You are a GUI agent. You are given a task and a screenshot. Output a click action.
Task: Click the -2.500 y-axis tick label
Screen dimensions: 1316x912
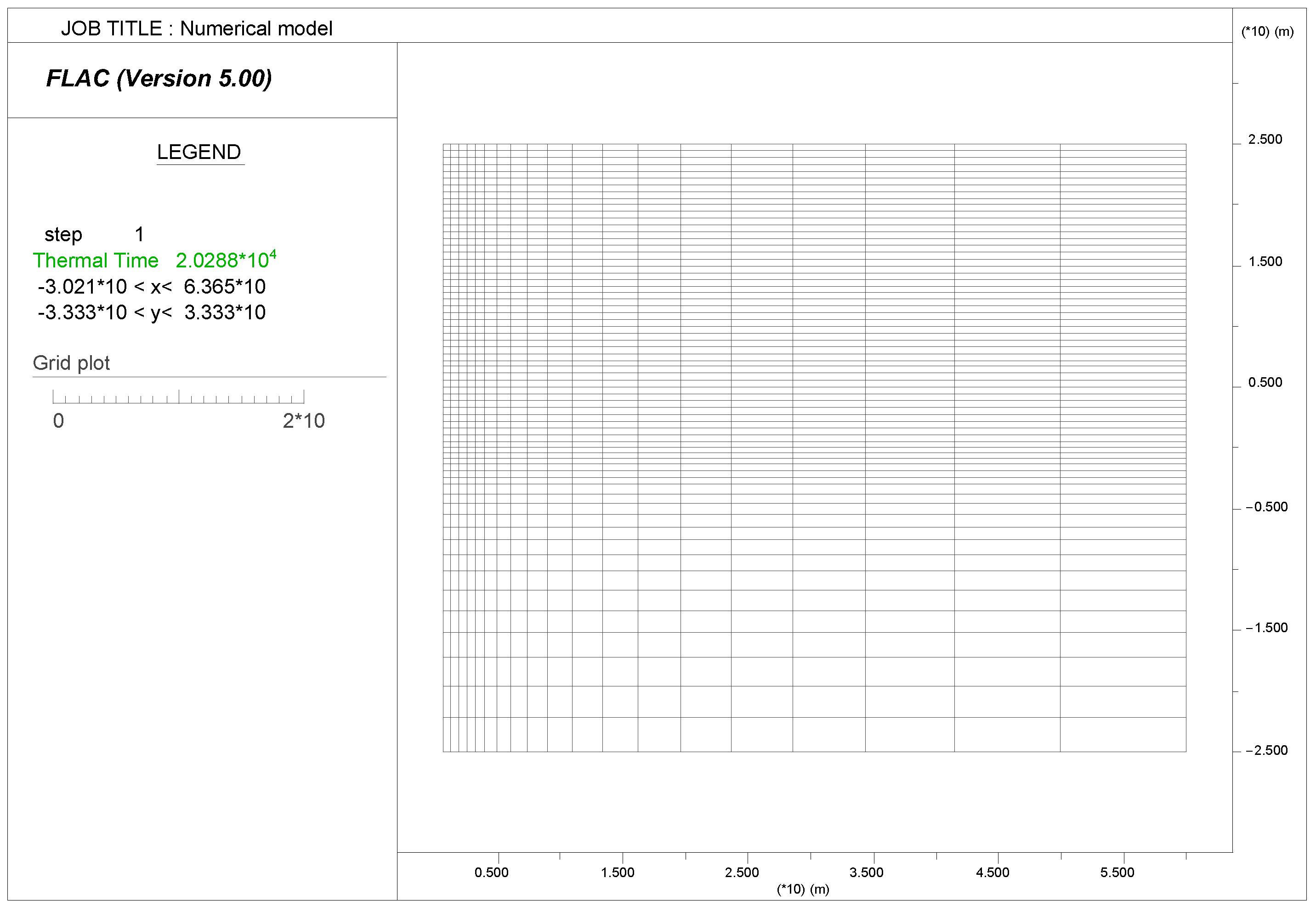pos(1266,750)
